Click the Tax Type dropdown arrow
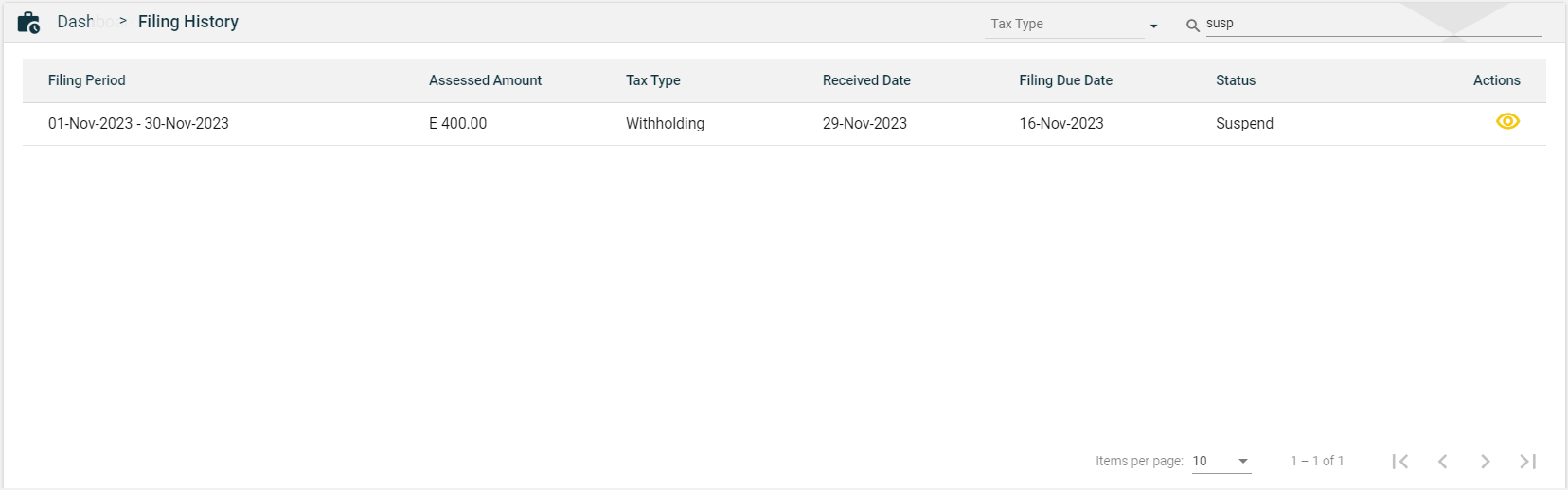Screen dimensions: 1568x490 pos(1153,26)
